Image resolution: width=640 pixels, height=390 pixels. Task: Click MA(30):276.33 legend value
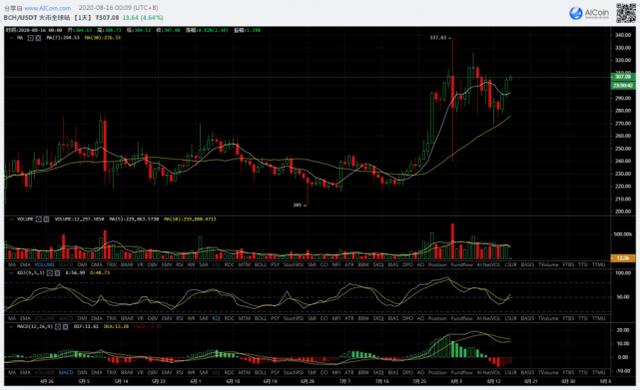[102, 38]
